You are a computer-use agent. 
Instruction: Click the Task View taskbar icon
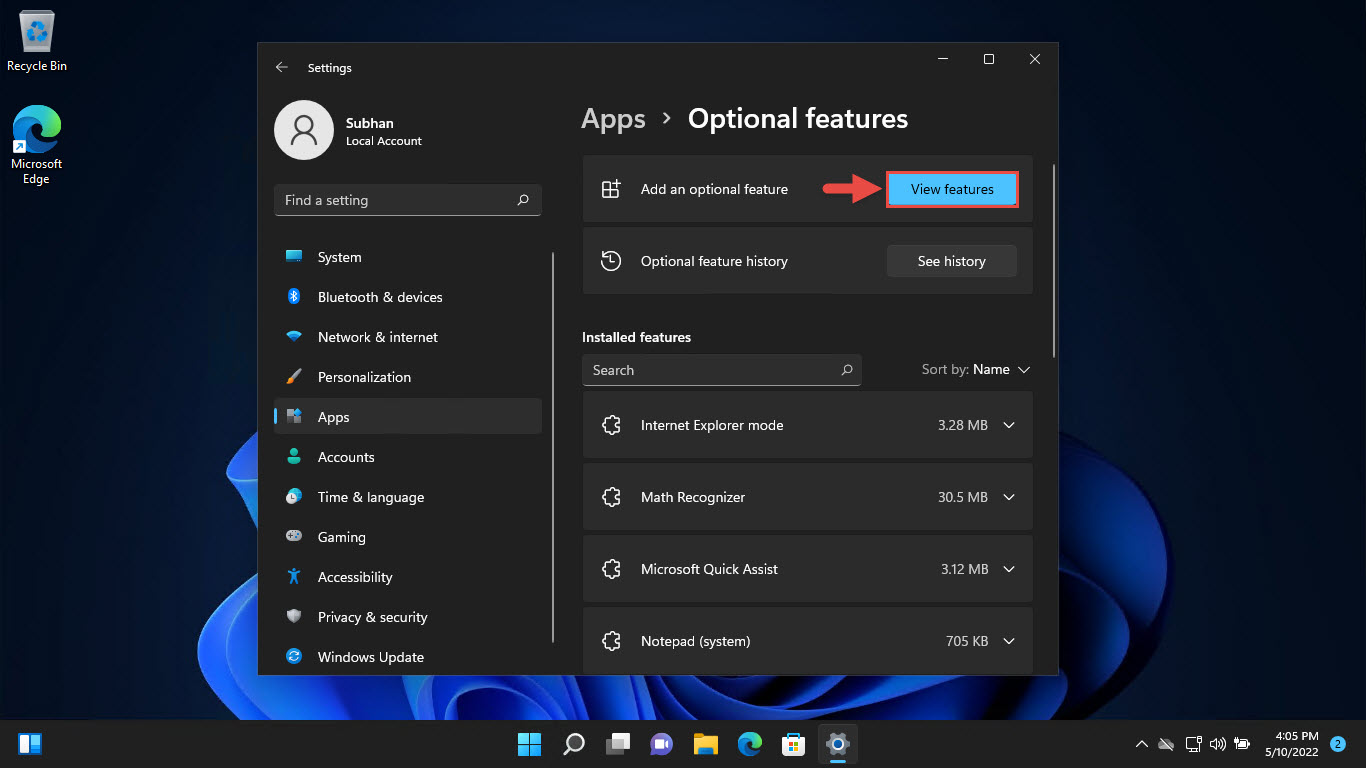click(619, 744)
